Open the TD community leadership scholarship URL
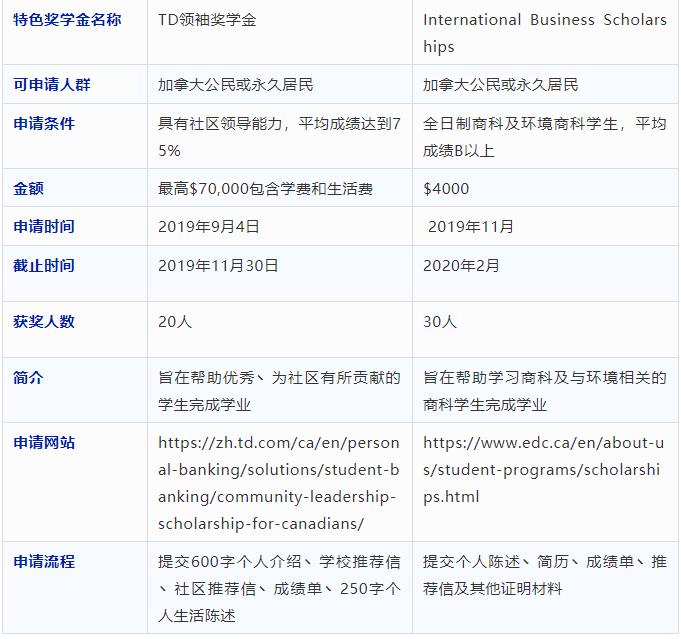This screenshot has height=639, width=681. coord(278,482)
